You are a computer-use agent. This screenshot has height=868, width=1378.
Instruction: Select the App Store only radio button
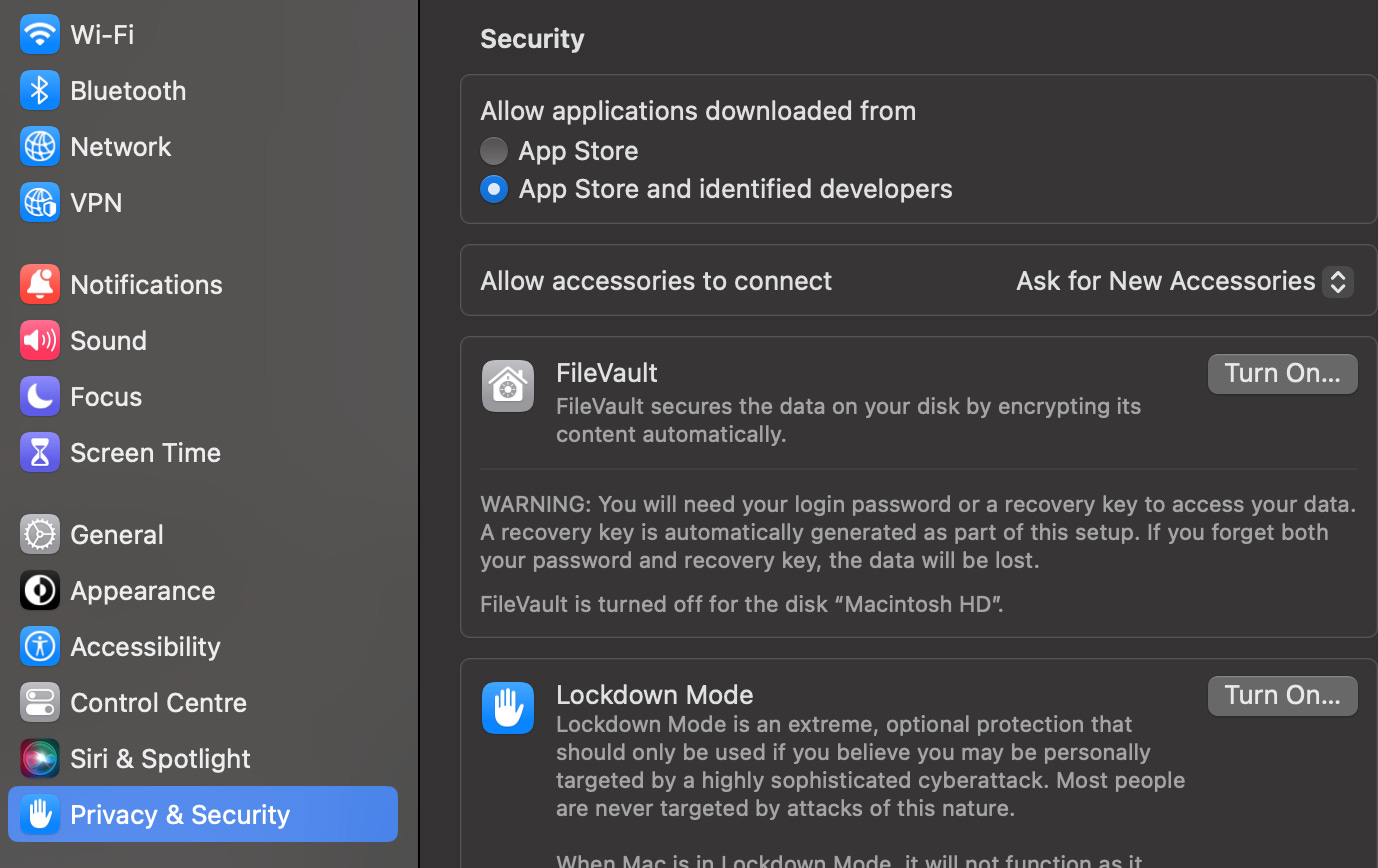493,150
